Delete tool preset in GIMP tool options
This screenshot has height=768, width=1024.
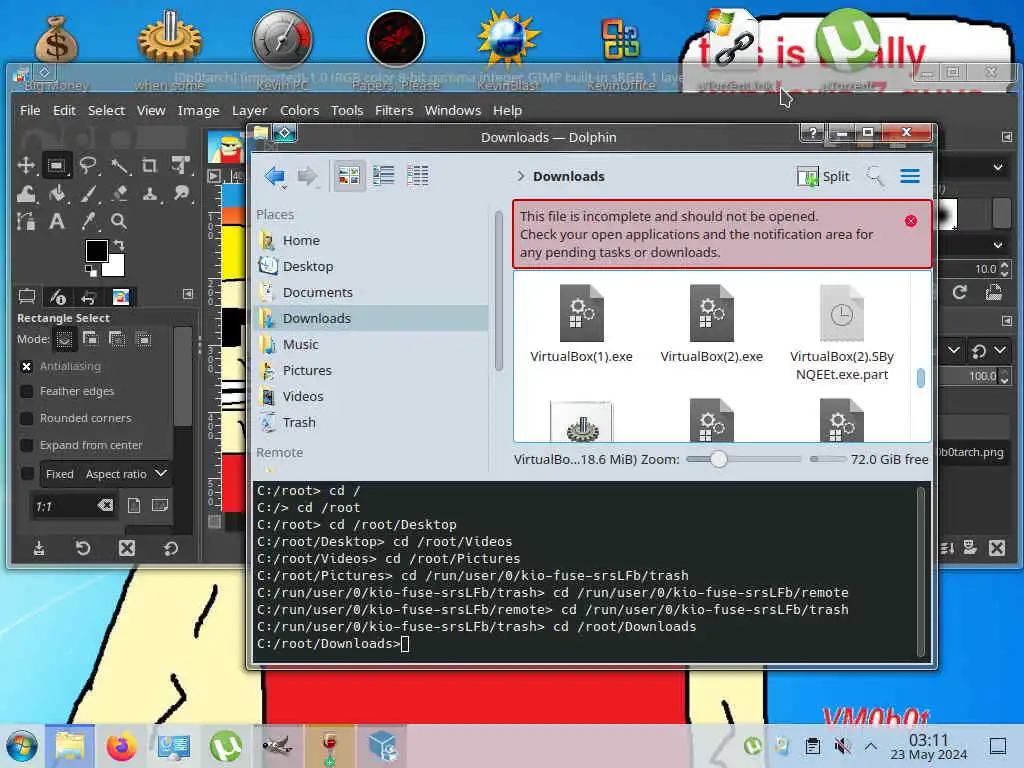[x=127, y=548]
